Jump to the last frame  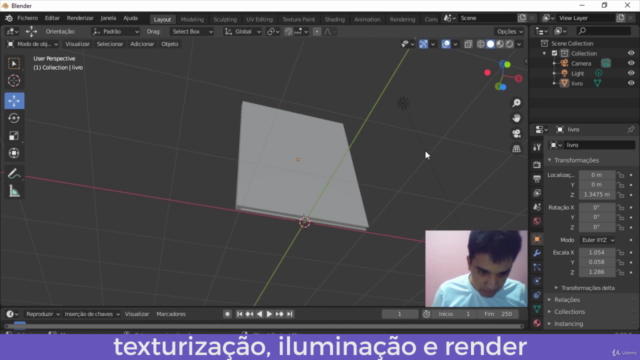pos(289,314)
